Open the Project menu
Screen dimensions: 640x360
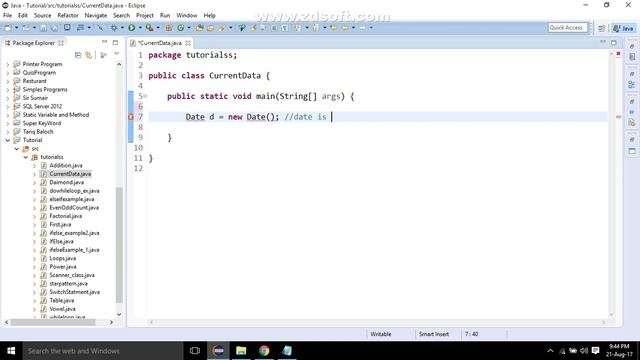(144, 16)
